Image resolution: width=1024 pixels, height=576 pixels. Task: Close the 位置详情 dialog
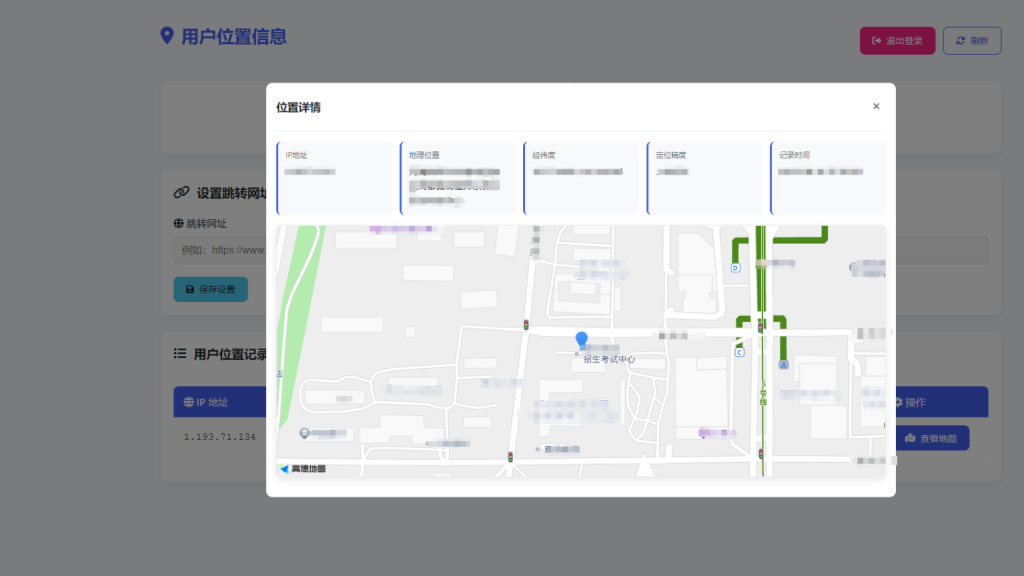click(876, 105)
